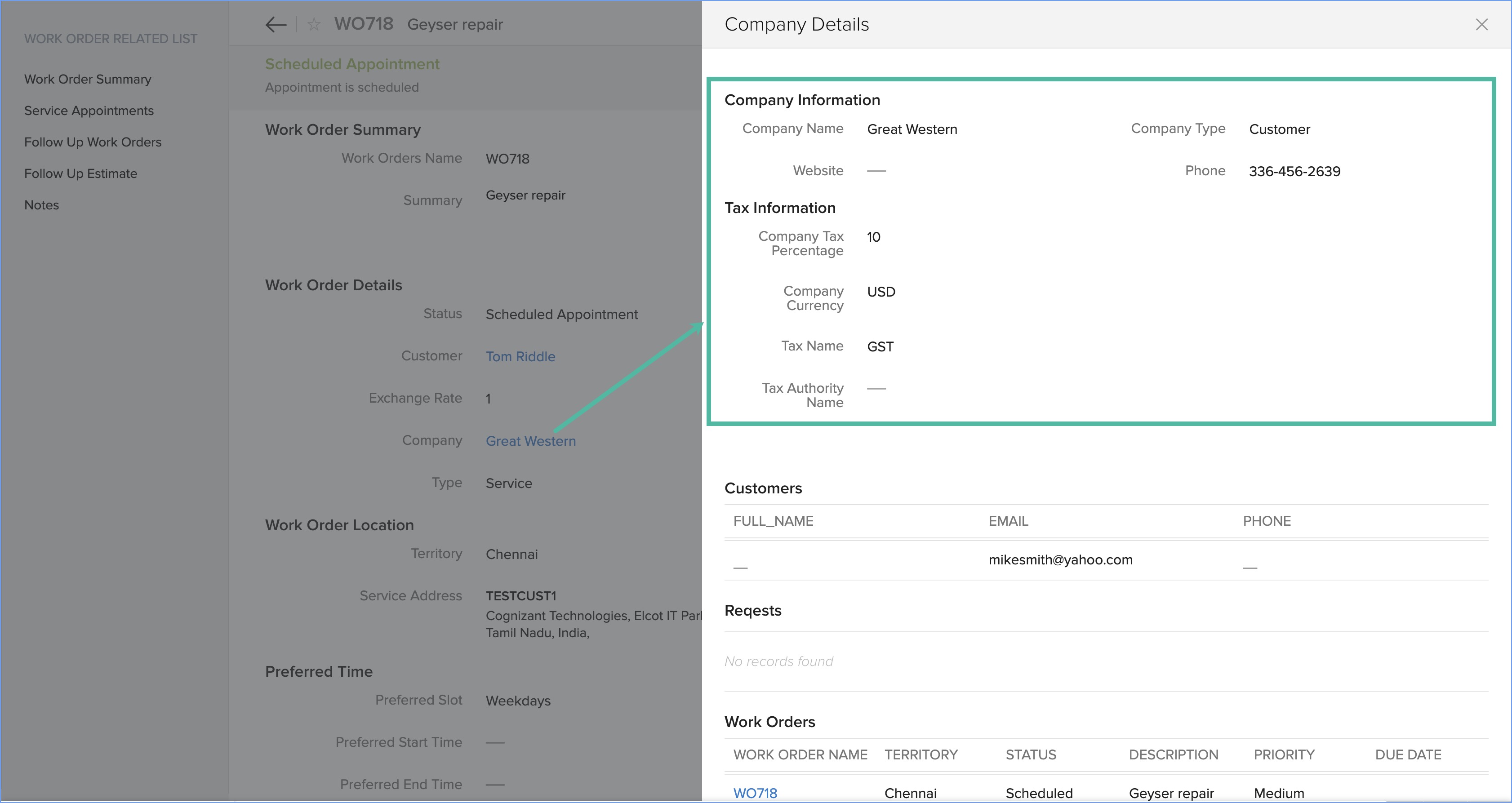
Task: Click the phone number 336-456-2639
Action: [1294, 171]
